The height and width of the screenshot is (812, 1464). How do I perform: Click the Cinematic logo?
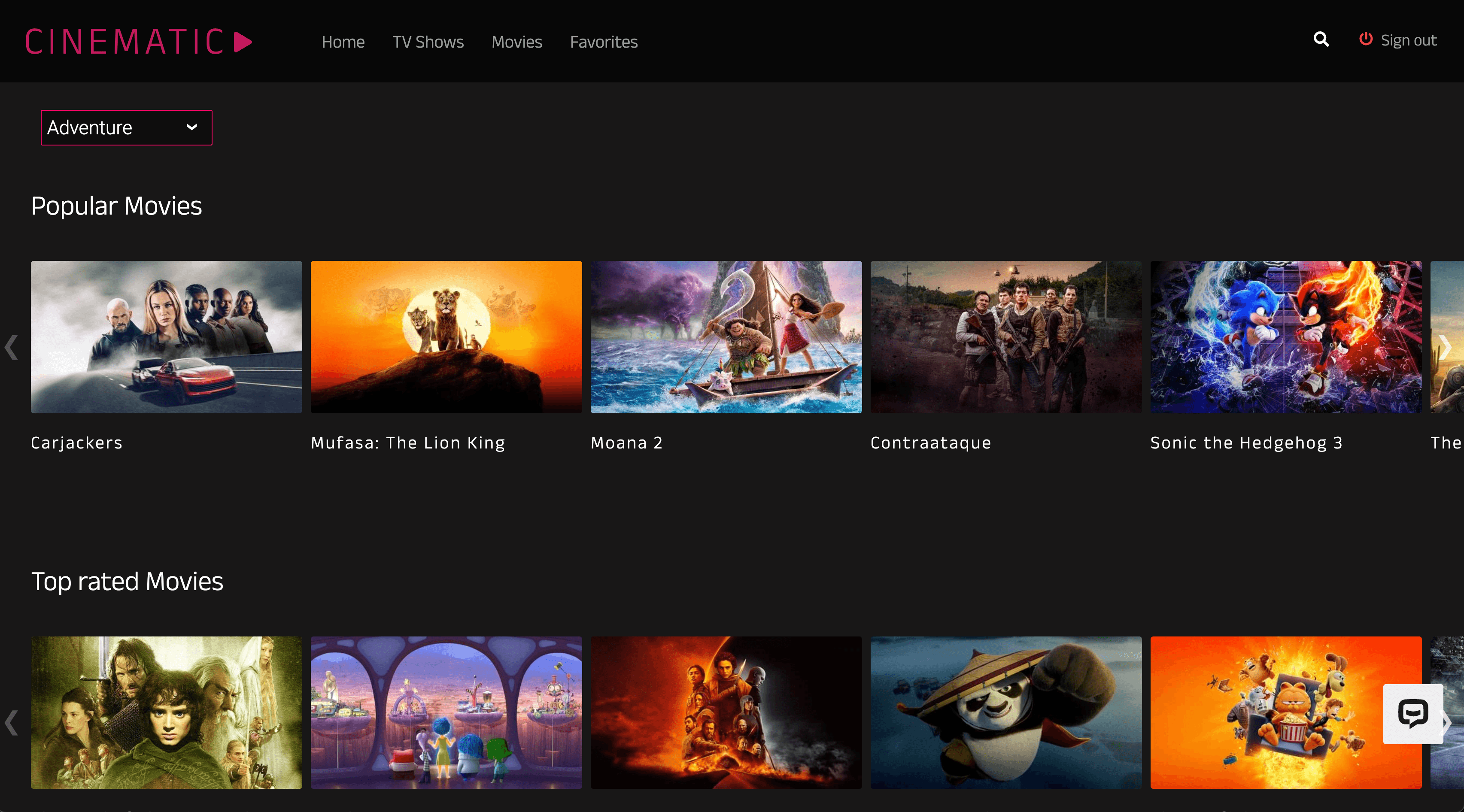[x=139, y=42]
